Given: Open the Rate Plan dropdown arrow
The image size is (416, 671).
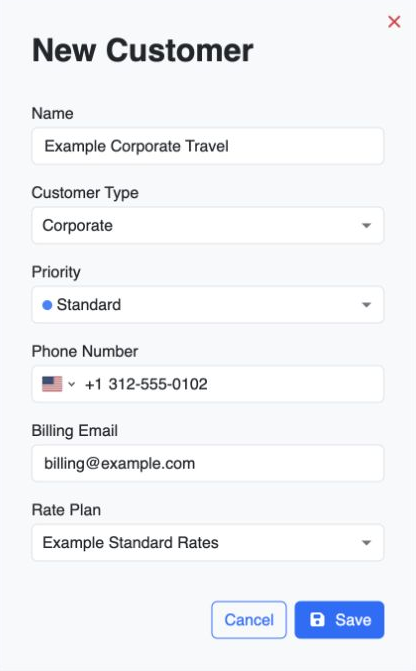Looking at the screenshot, I should tap(366, 543).
